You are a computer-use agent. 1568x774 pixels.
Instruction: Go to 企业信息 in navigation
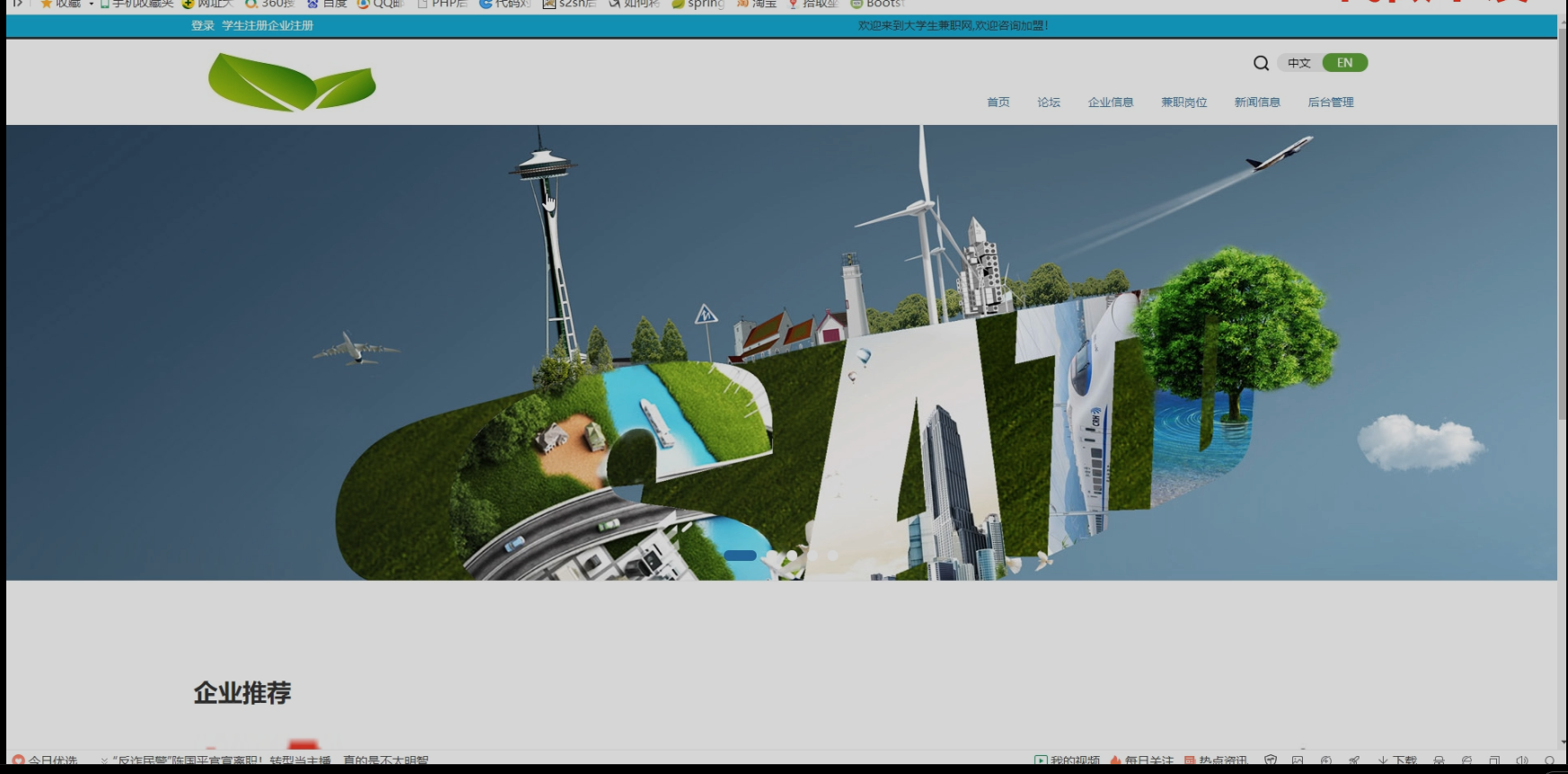[1111, 102]
